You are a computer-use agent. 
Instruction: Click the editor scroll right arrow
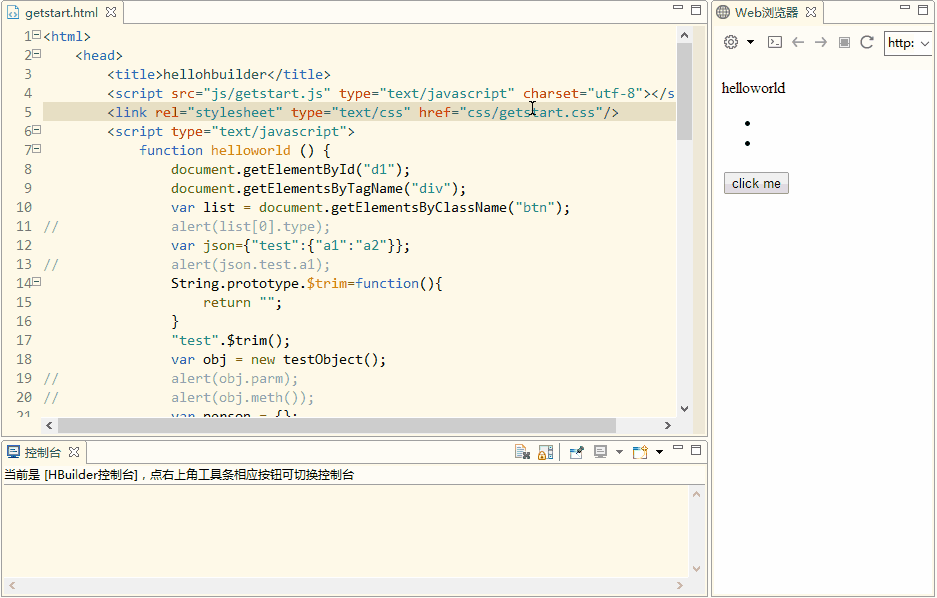point(668,425)
